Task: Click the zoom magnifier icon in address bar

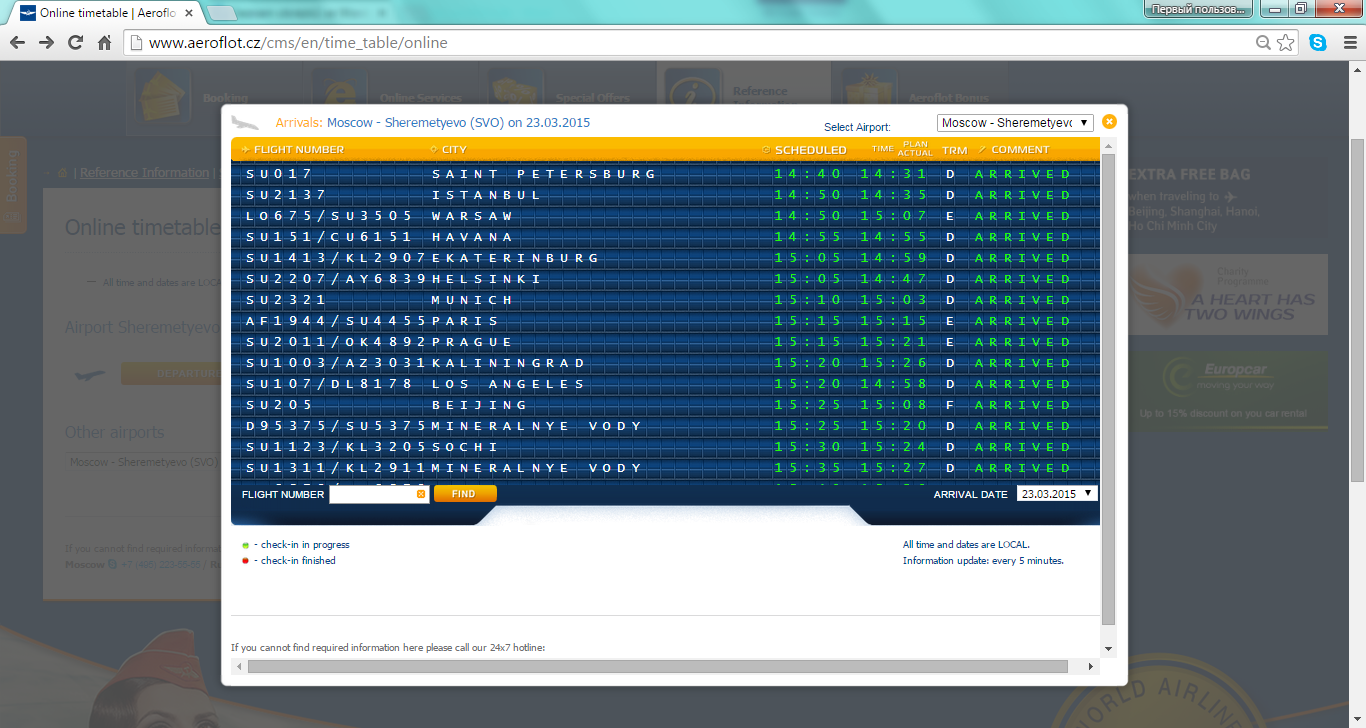Action: 1264,43
